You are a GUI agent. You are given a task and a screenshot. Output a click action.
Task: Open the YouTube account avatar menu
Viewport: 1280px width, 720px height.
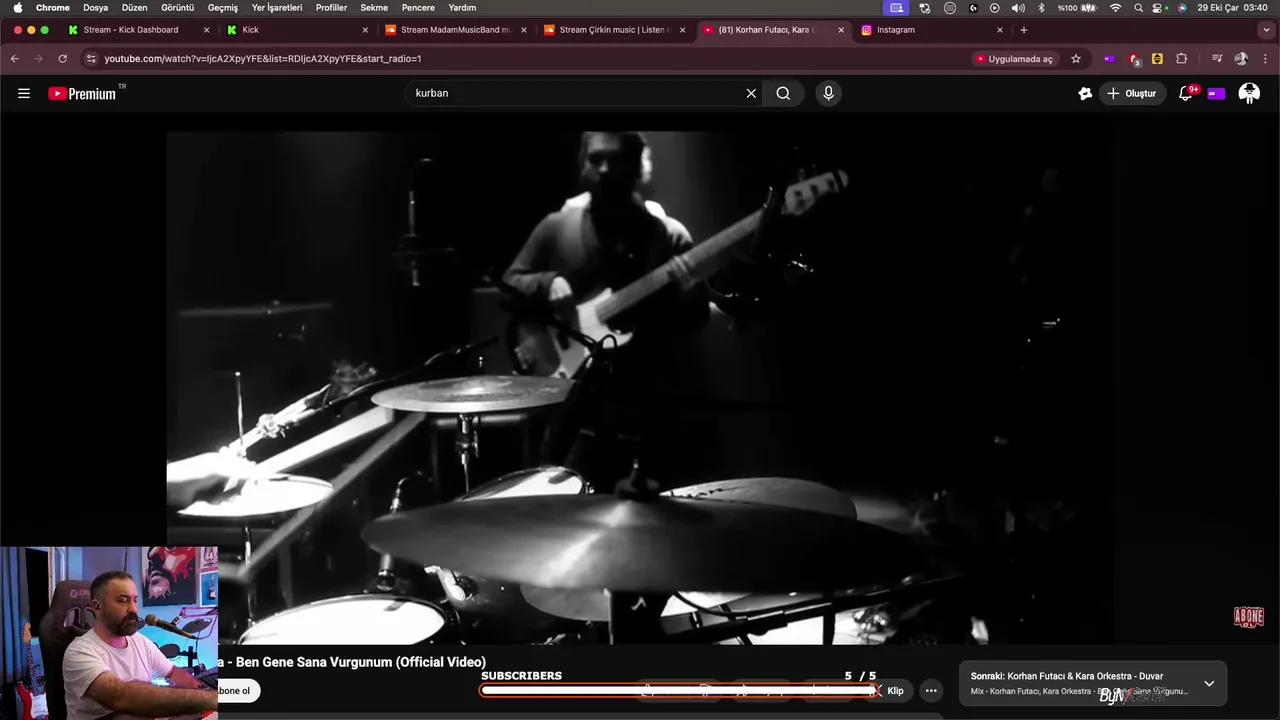click(1249, 93)
